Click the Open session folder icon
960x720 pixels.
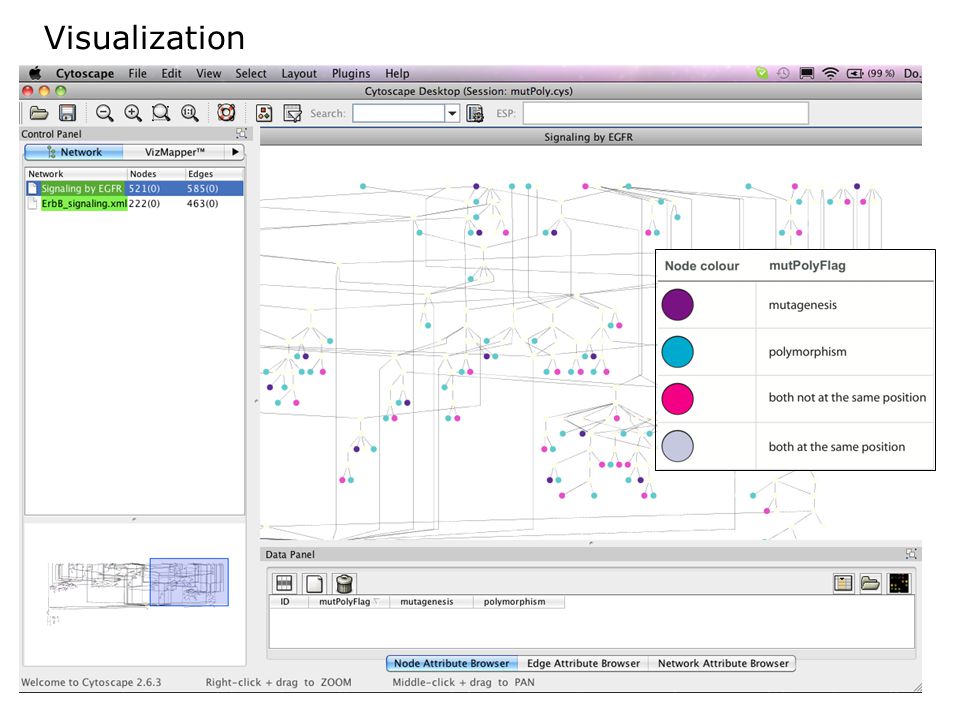tap(39, 113)
